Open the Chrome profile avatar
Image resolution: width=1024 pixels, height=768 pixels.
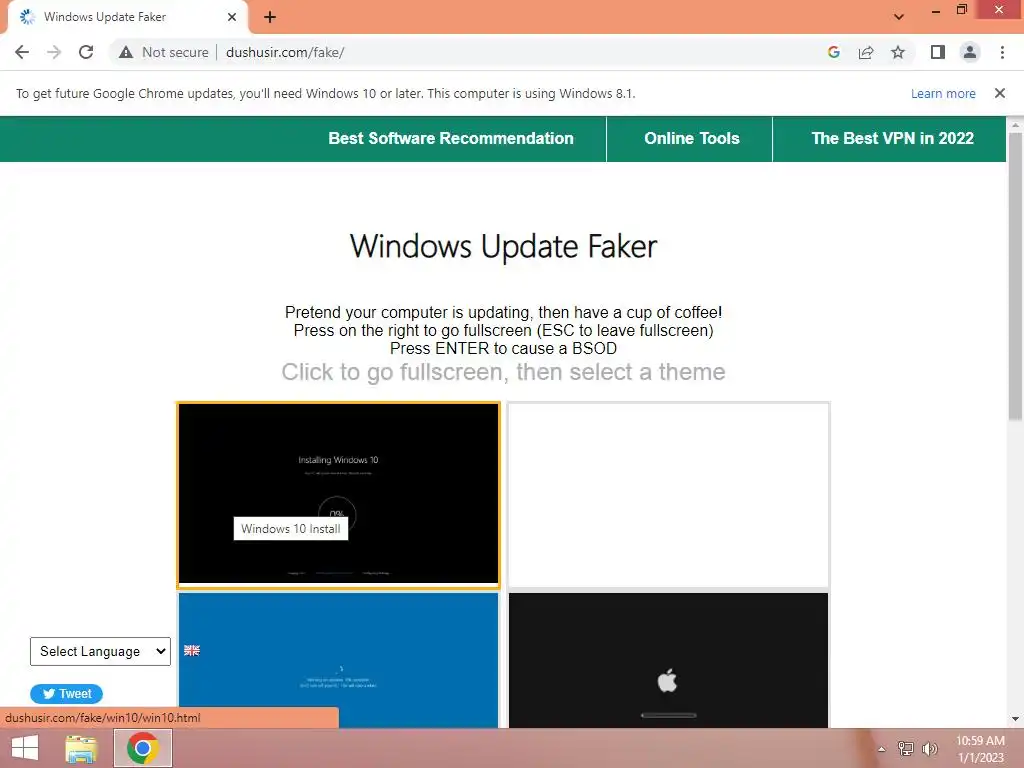[970, 52]
